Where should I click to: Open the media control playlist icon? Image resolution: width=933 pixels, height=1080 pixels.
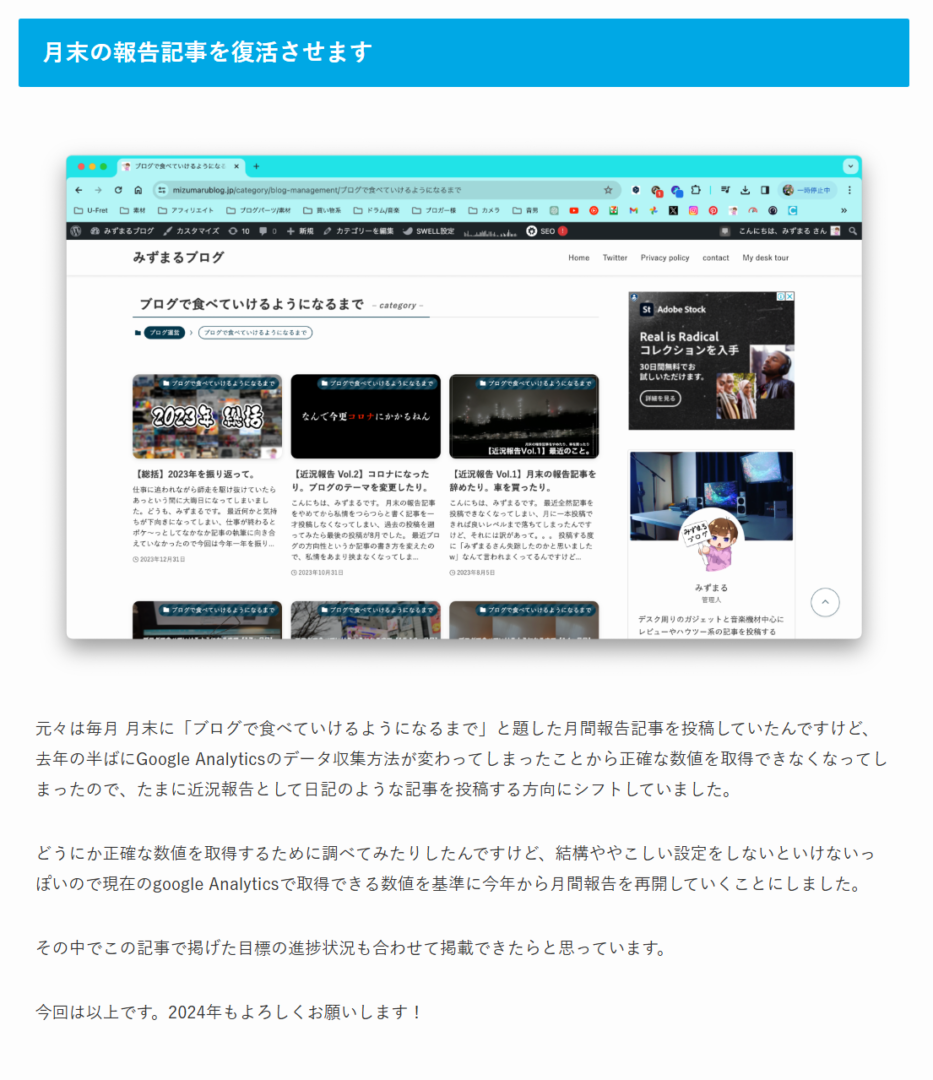pyautogui.click(x=725, y=190)
